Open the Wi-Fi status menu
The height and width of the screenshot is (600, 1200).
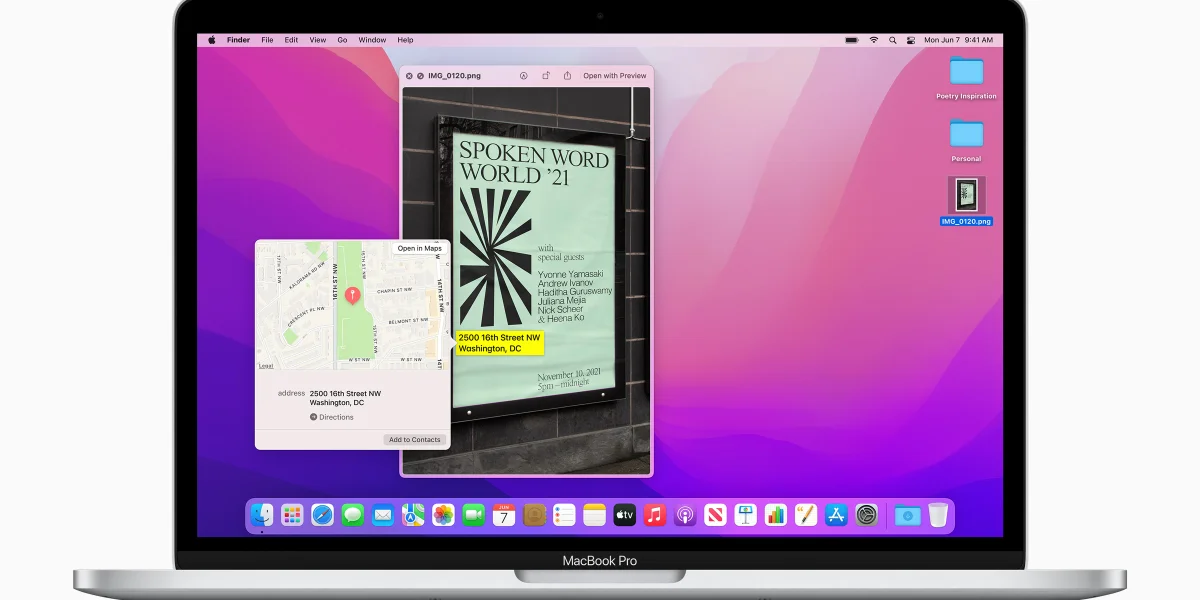tap(873, 40)
